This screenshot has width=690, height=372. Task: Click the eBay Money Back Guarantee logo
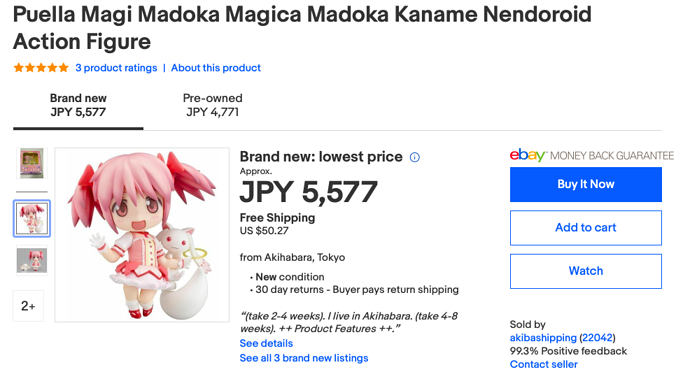click(591, 155)
